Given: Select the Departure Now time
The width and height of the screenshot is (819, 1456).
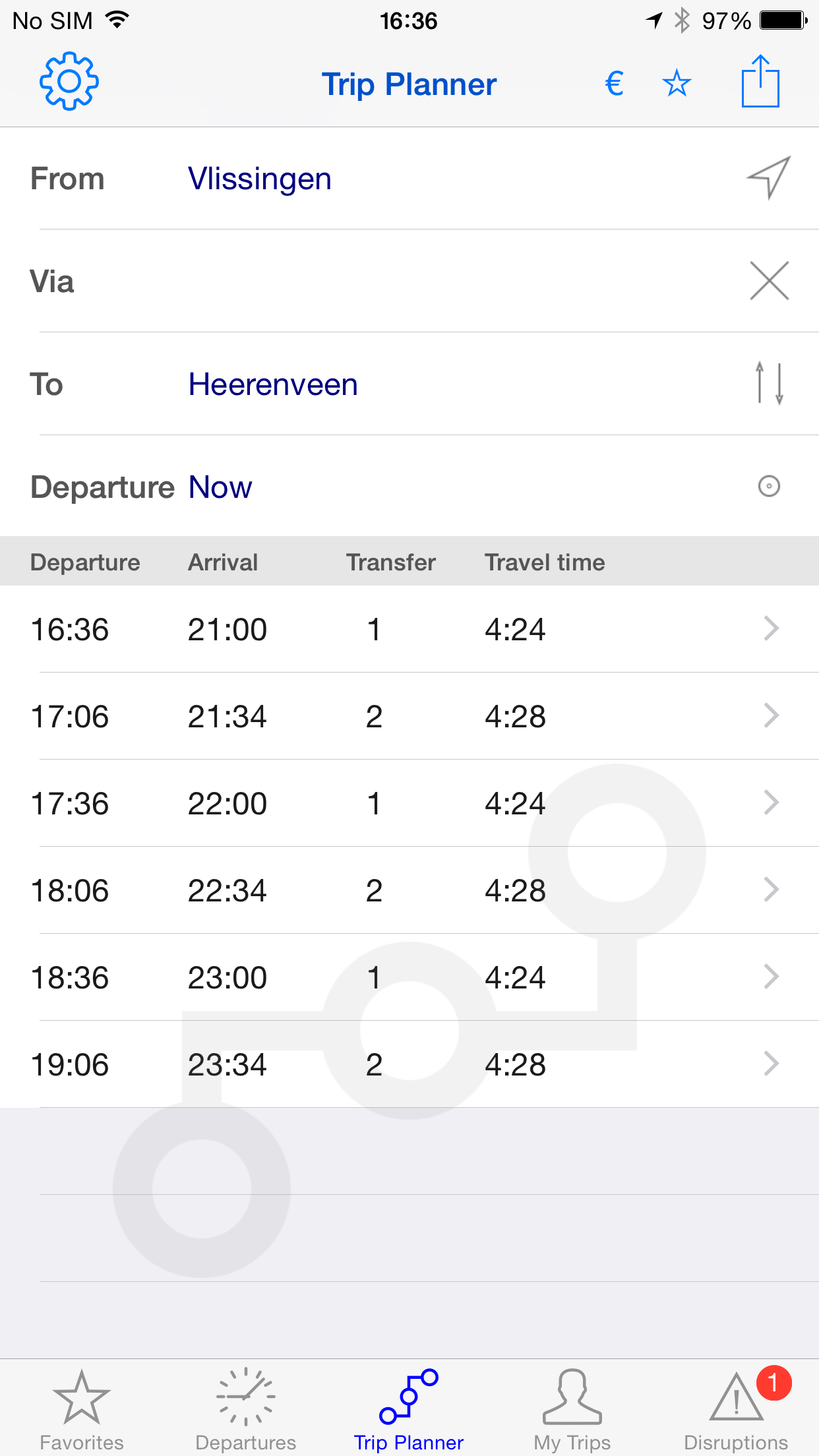Looking at the screenshot, I should point(220,487).
